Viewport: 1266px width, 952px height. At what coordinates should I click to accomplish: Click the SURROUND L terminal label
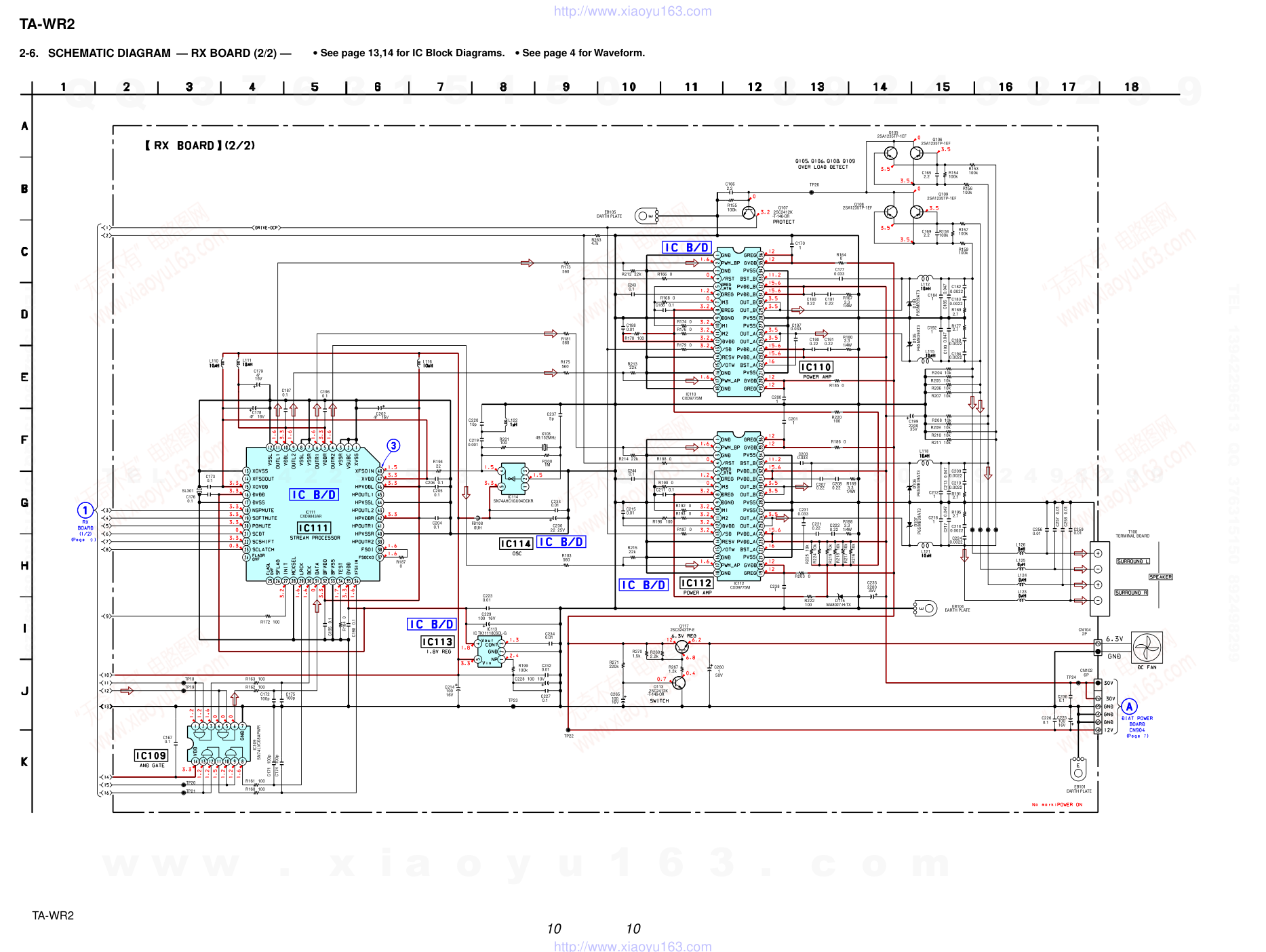1132,561
